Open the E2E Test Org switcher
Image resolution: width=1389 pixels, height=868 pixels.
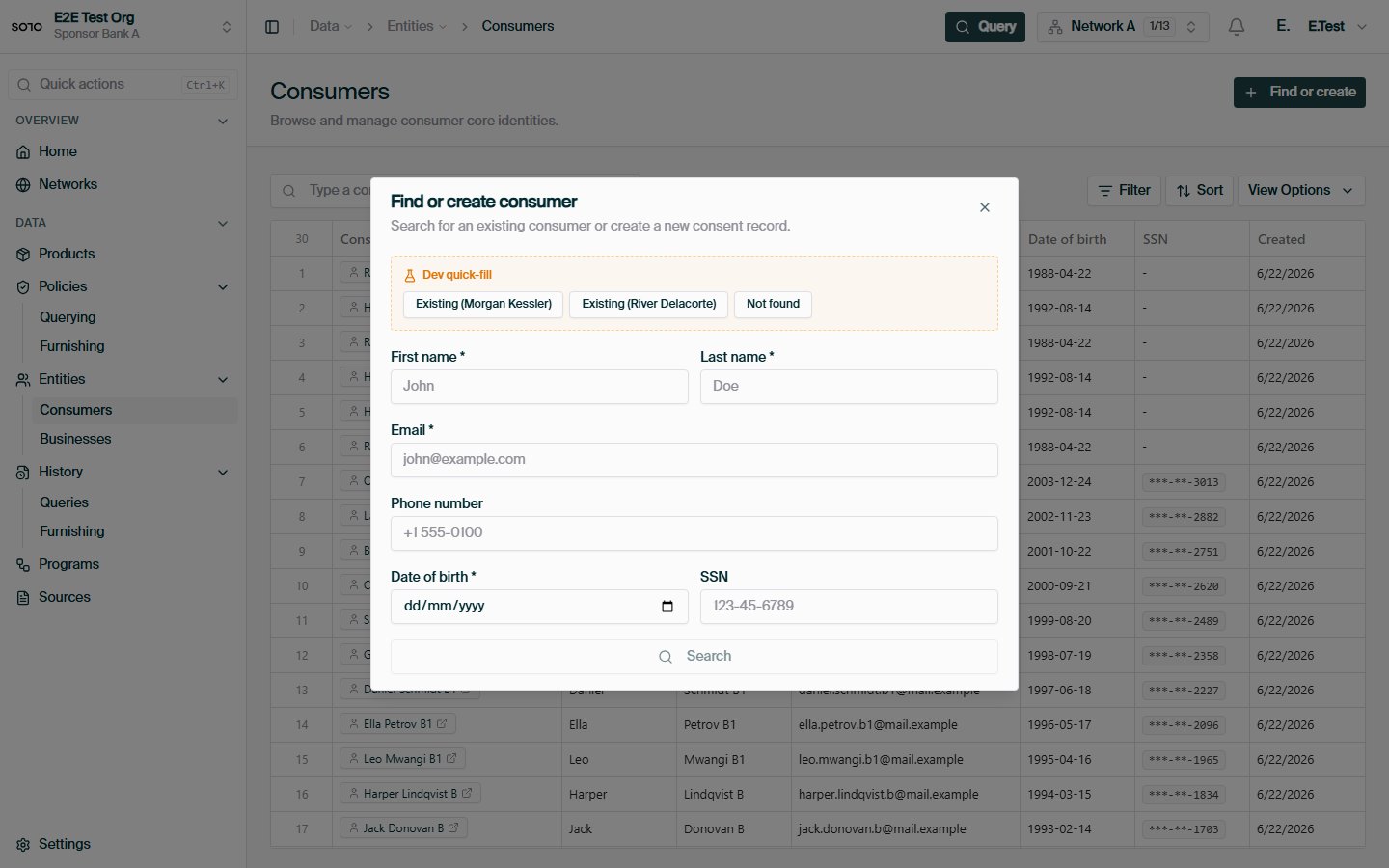point(123,26)
